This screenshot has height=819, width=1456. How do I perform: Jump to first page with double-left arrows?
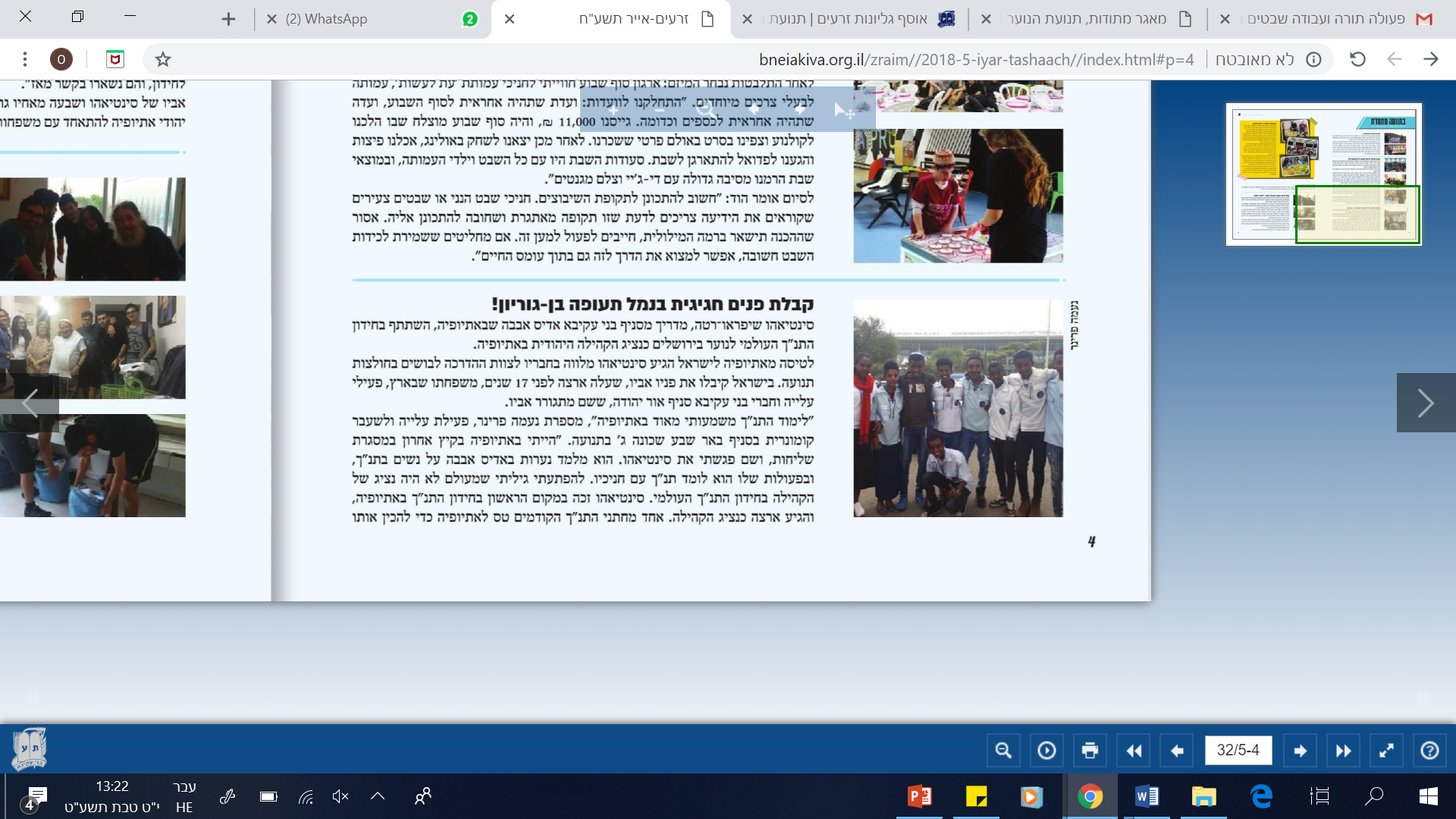(x=1134, y=751)
